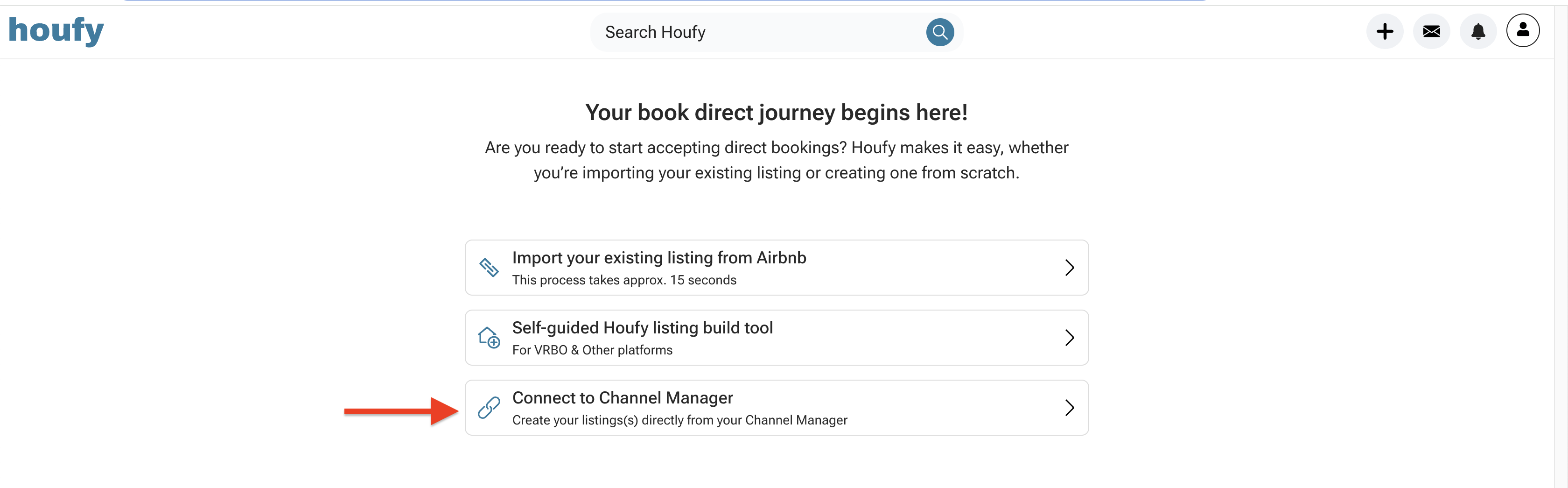Image resolution: width=1568 pixels, height=488 pixels.
Task: Expand the Channel Manager option chevron
Action: pyautogui.click(x=1069, y=408)
